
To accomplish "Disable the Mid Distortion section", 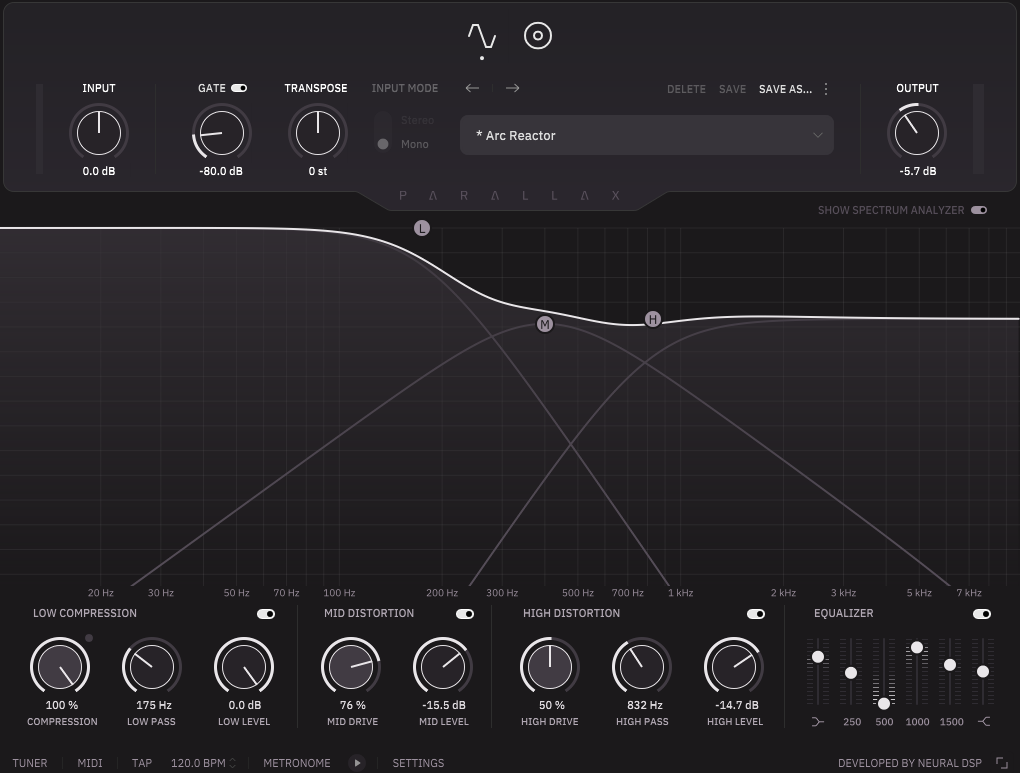I will [464, 614].
